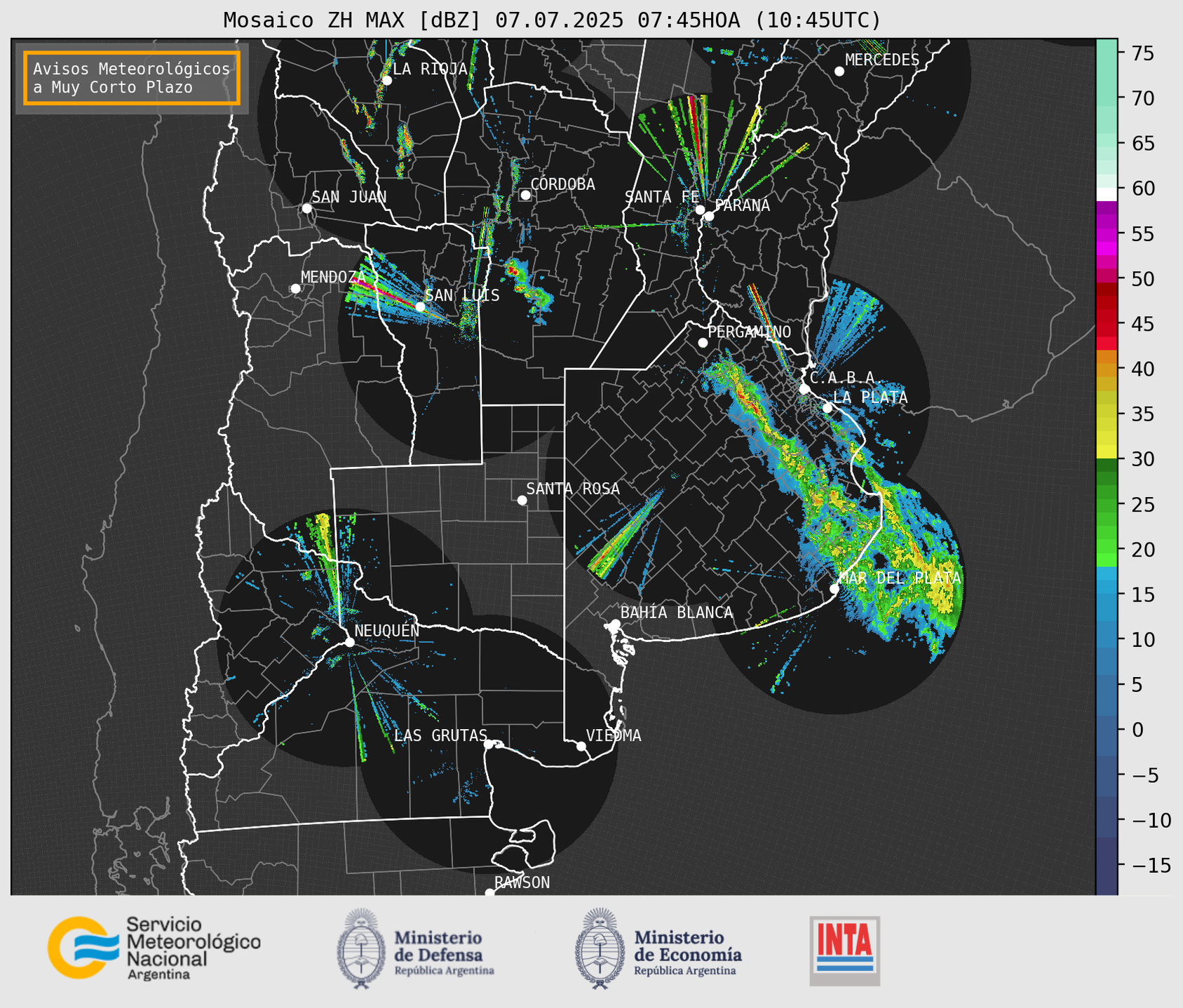Image resolution: width=1183 pixels, height=1008 pixels.
Task: Click the "Ministerio de Defensa" text
Action: point(438,946)
